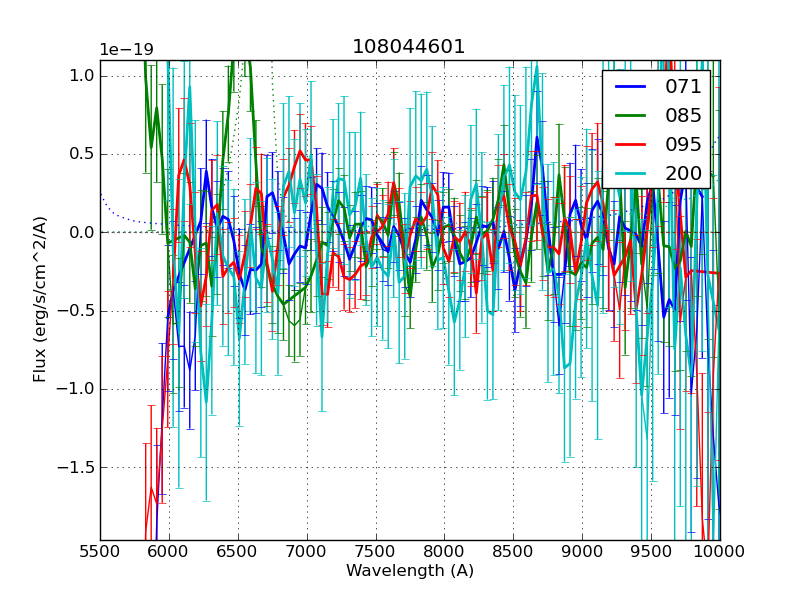Click the red line swatch for 095
This screenshot has height=600, width=800.
click(630, 144)
